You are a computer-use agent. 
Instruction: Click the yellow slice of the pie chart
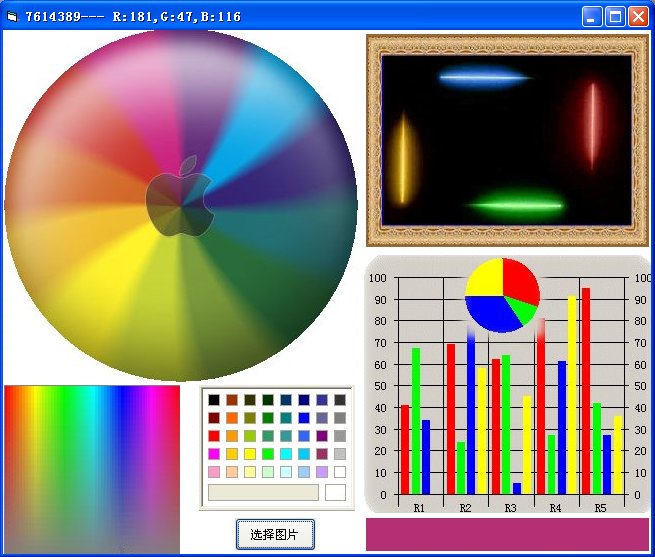point(487,280)
